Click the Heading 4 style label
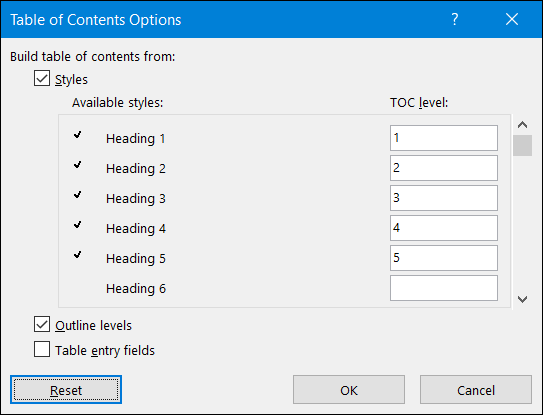 click(136, 229)
